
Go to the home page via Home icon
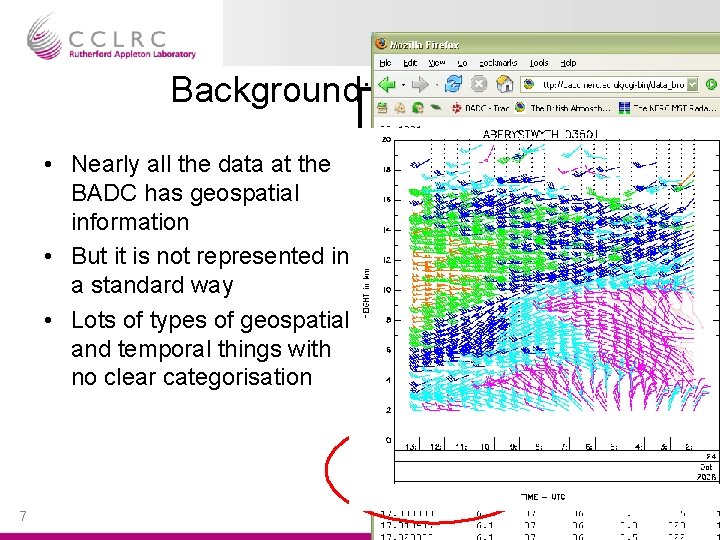[x=504, y=84]
